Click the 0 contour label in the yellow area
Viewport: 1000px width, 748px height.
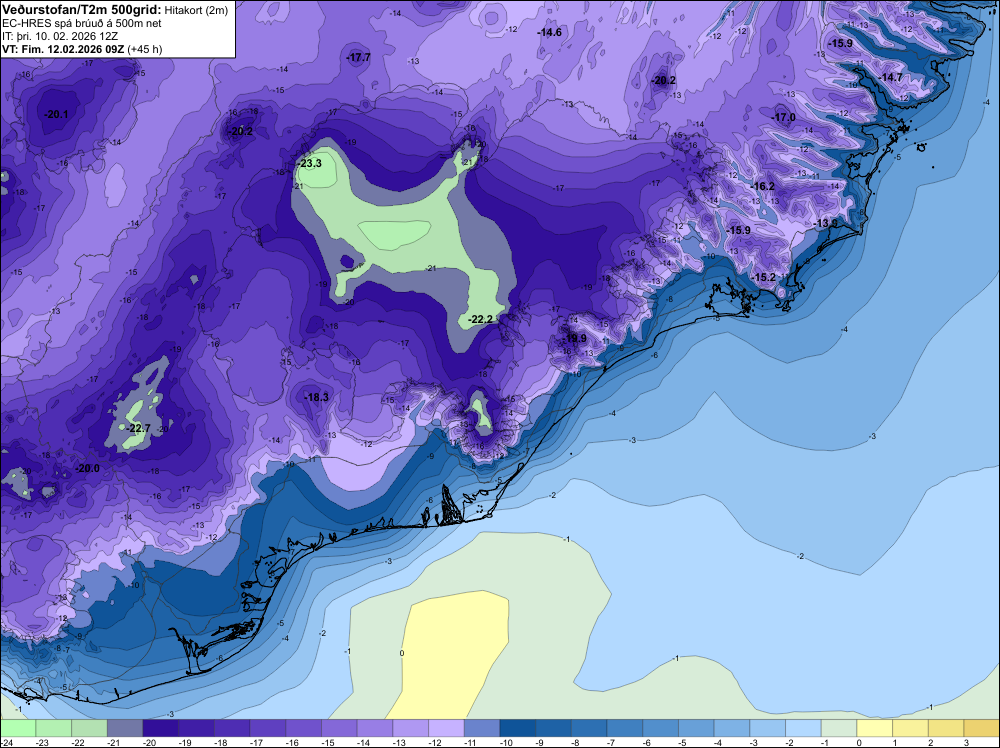402,653
